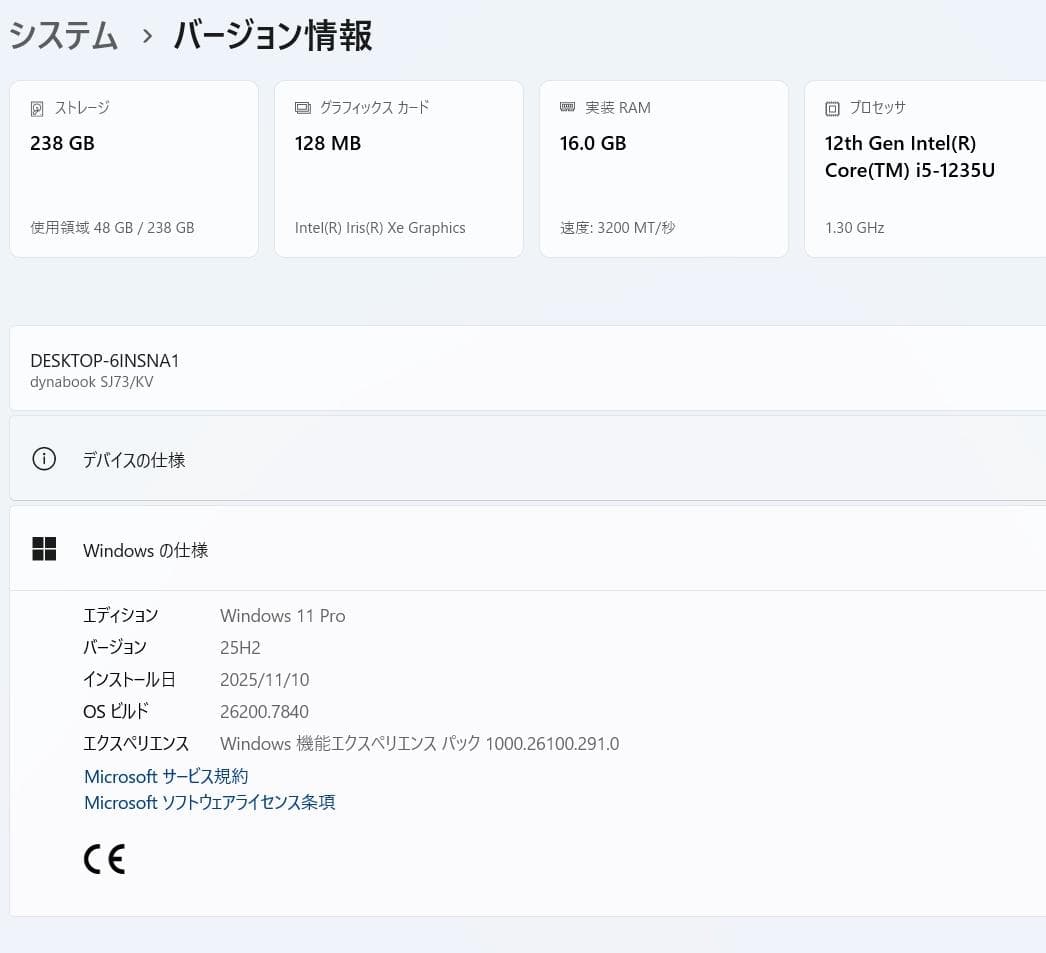Screen dimensions: 1046x953
Task: Open Microsoft ソフトウェアライセンス条項 link
Action: coord(209,802)
